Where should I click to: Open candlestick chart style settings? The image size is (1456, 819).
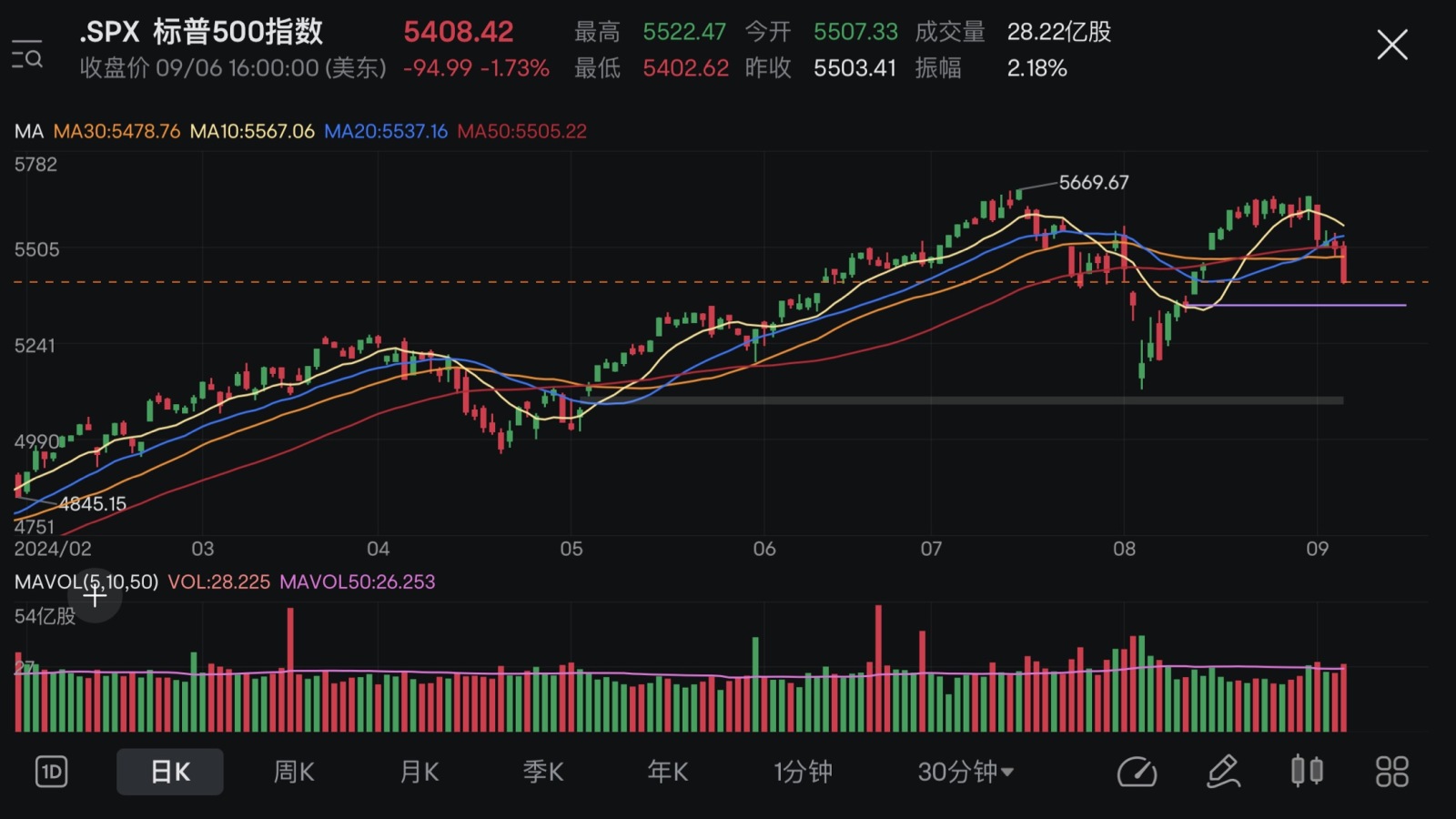click(x=1307, y=771)
